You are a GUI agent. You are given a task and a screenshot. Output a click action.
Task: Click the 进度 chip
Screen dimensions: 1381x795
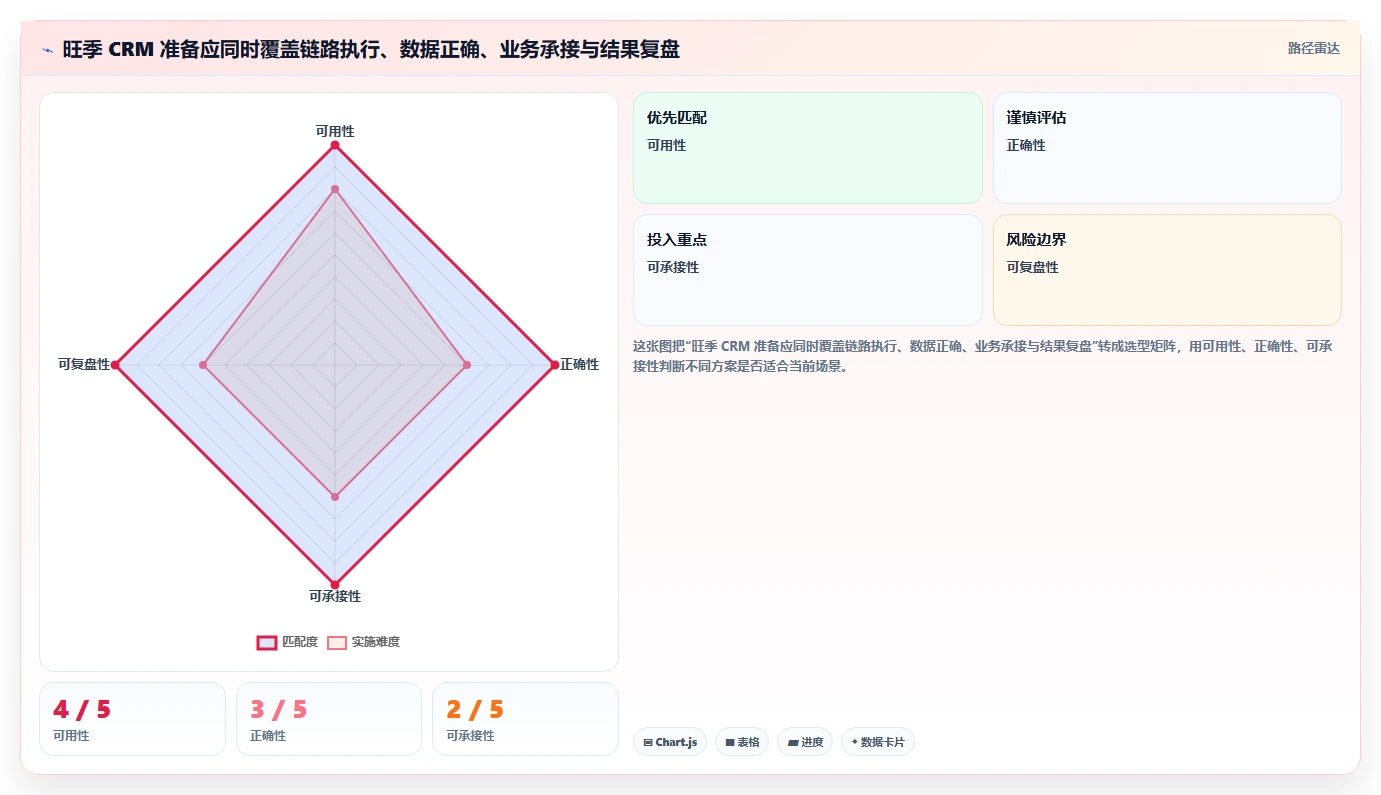805,742
